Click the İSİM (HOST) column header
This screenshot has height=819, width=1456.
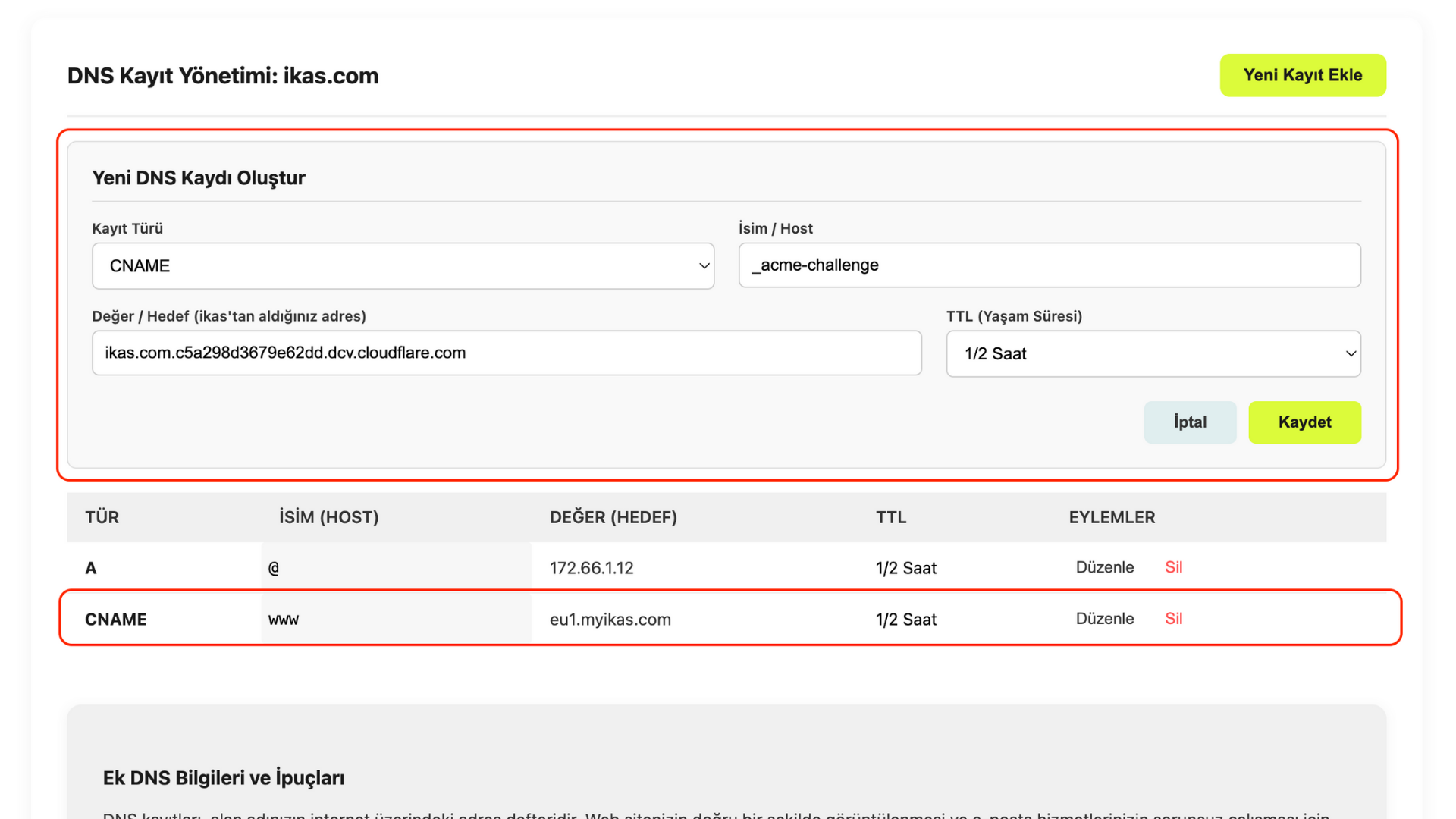tap(329, 517)
